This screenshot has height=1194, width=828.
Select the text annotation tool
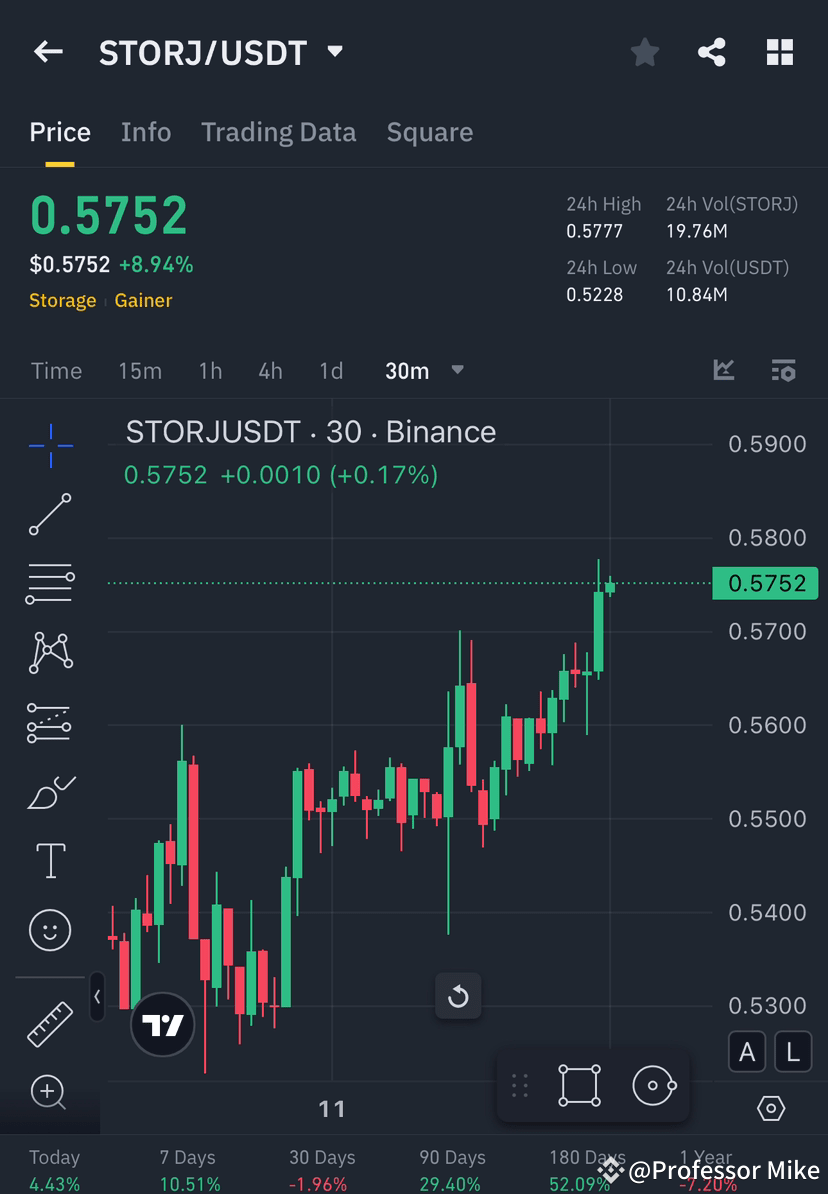[x=50, y=859]
